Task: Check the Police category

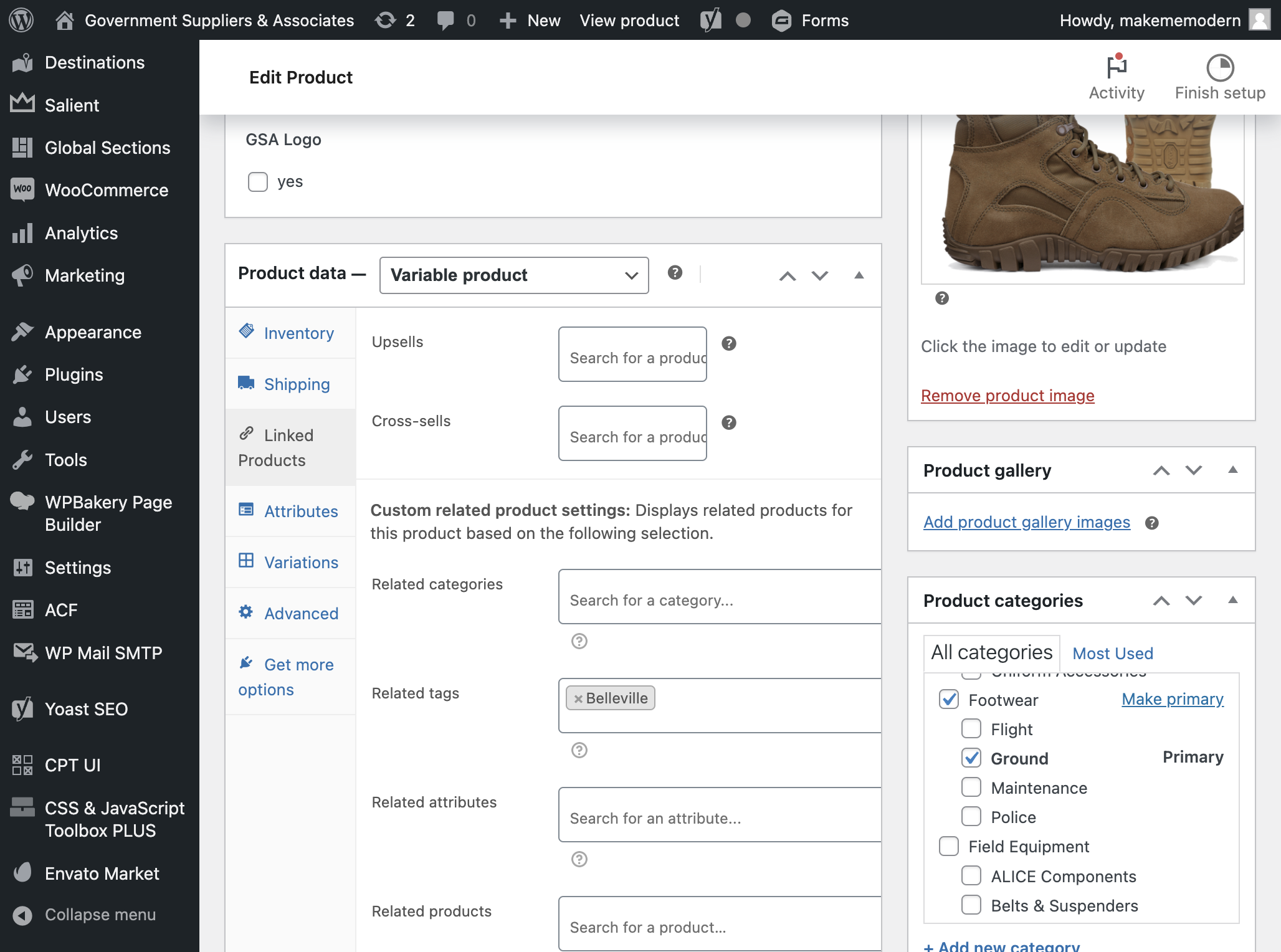Action: (x=971, y=816)
